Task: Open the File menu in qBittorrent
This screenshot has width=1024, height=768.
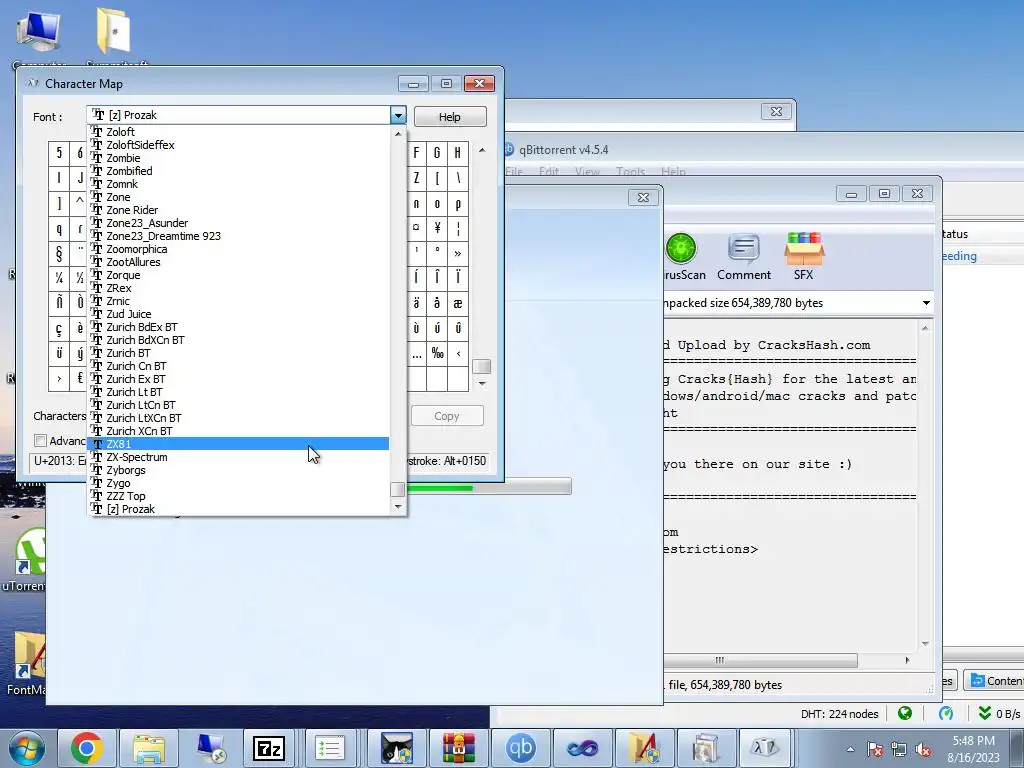Action: (x=514, y=171)
